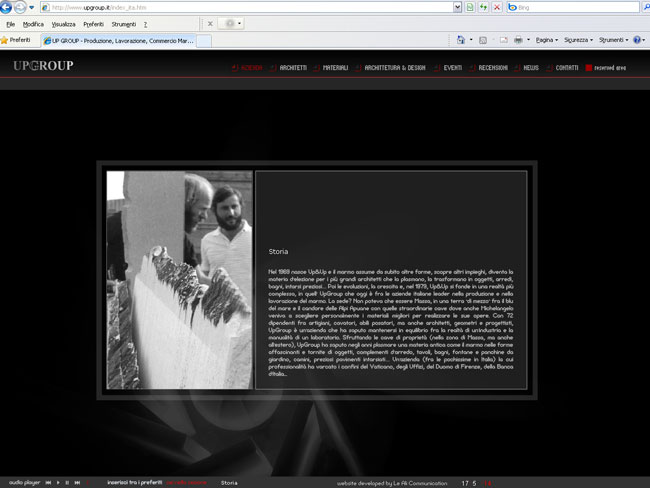Click the RSS feeds icon
This screenshot has width=650, height=488.
coord(483,40)
